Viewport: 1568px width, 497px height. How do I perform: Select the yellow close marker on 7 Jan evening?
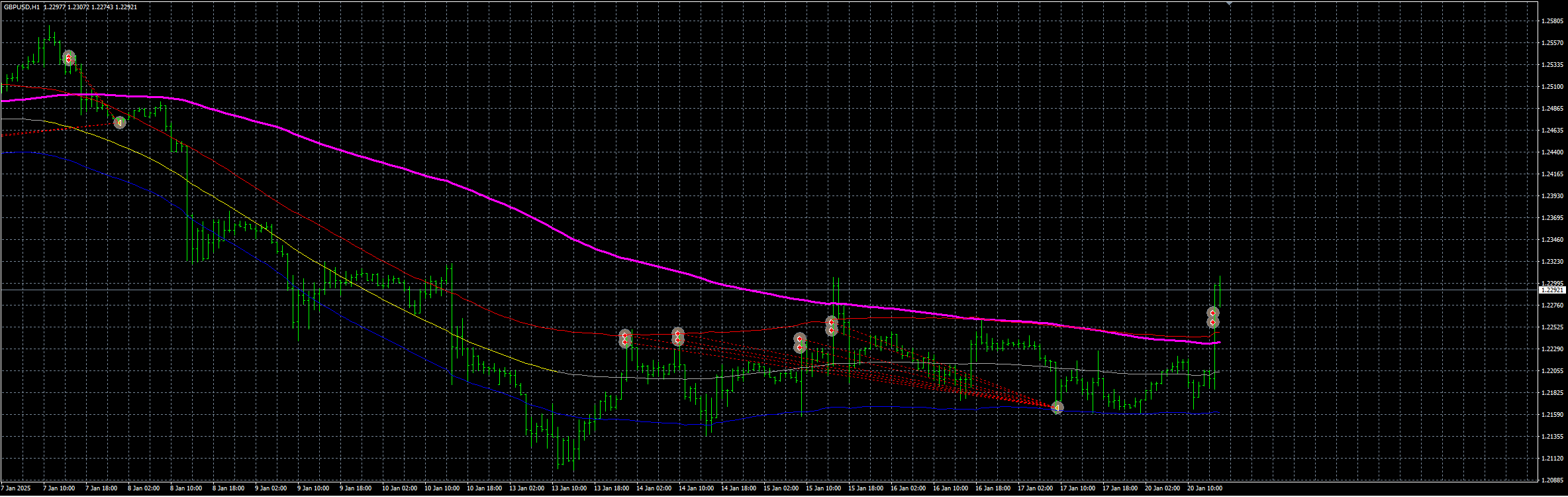(119, 123)
